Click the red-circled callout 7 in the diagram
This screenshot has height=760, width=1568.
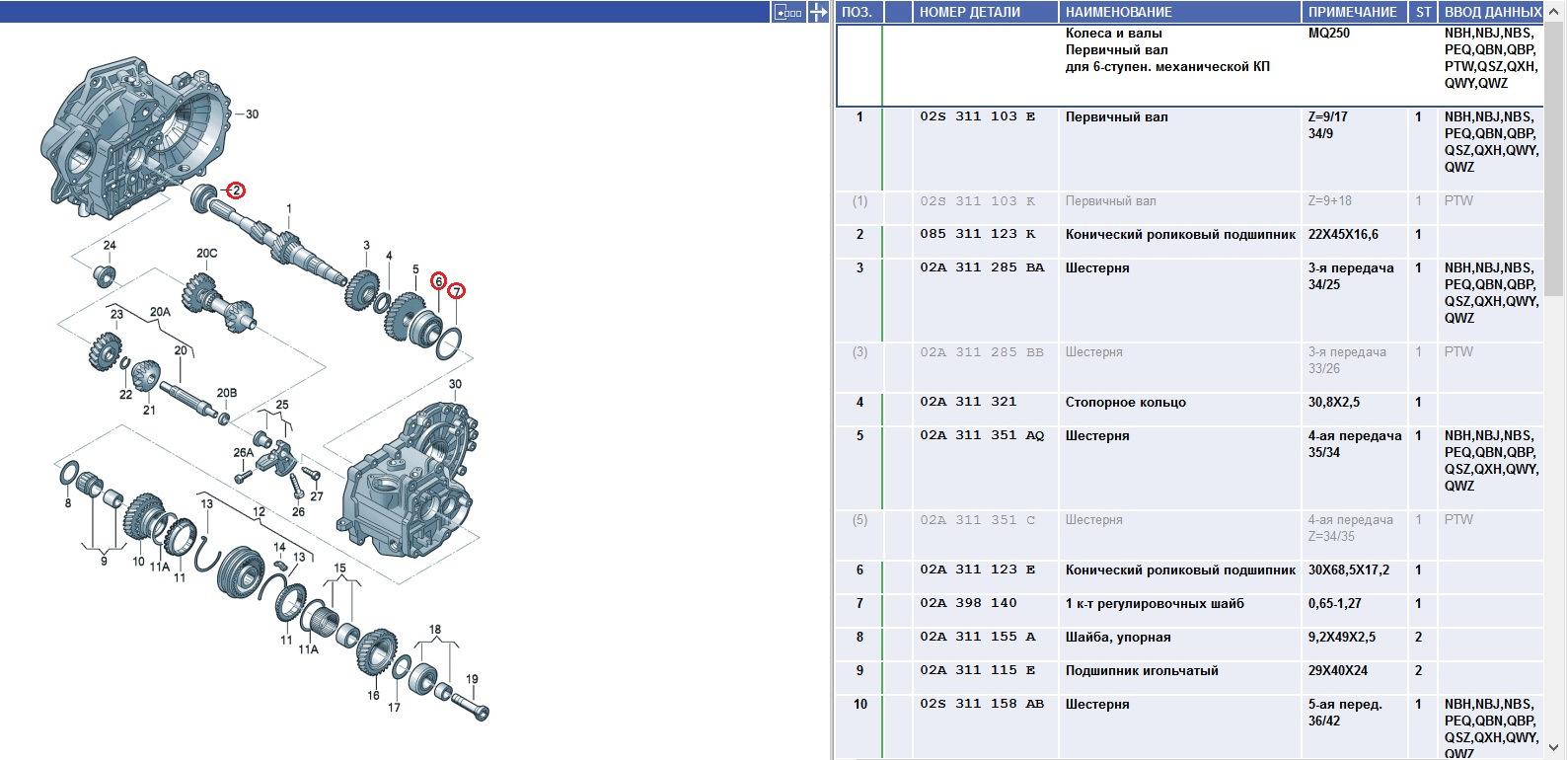[x=456, y=291]
